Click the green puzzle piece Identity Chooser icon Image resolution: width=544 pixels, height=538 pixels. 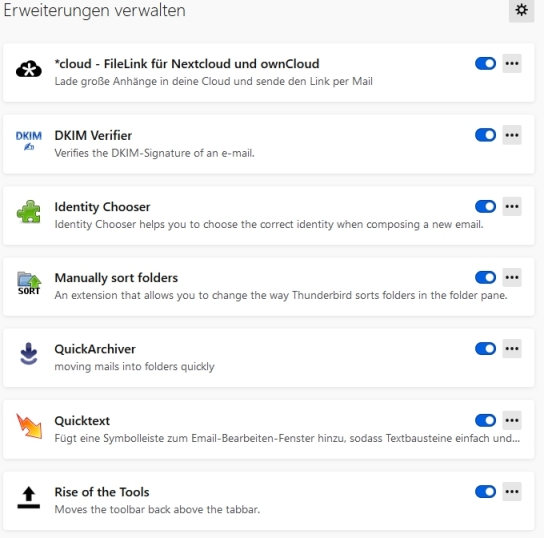point(29,212)
